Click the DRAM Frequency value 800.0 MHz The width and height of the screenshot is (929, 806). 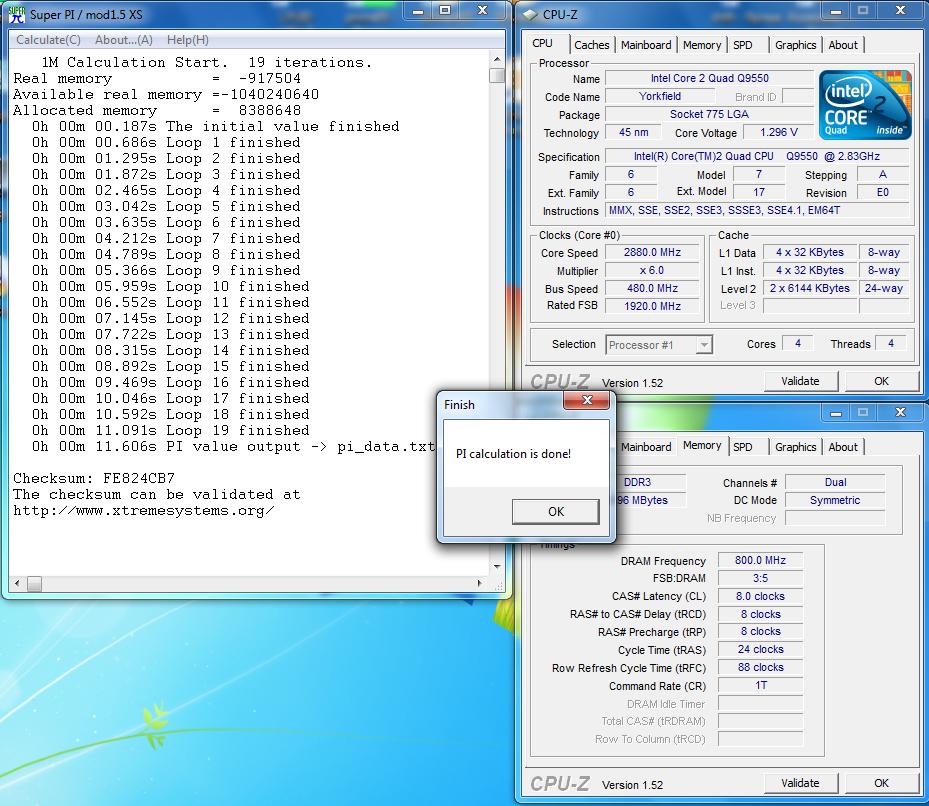760,560
